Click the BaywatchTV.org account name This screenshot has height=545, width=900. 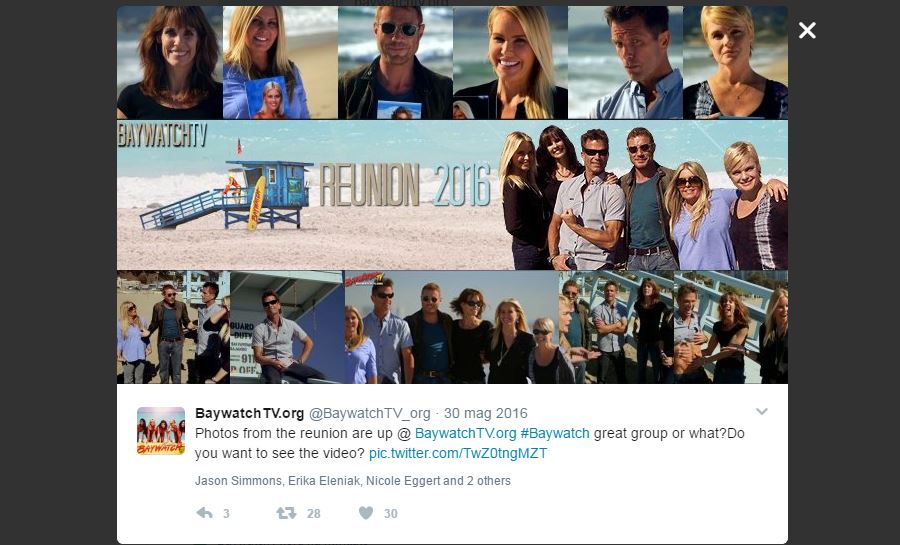(250, 413)
